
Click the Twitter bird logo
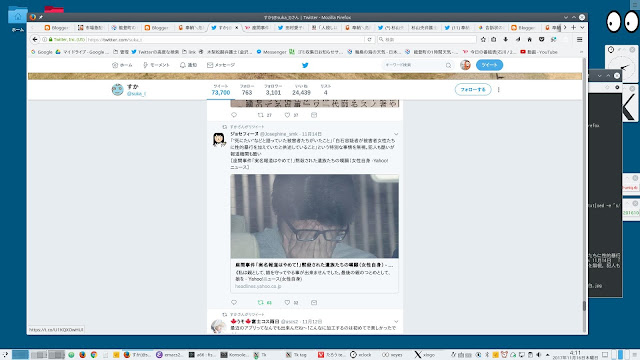[x=305, y=65]
